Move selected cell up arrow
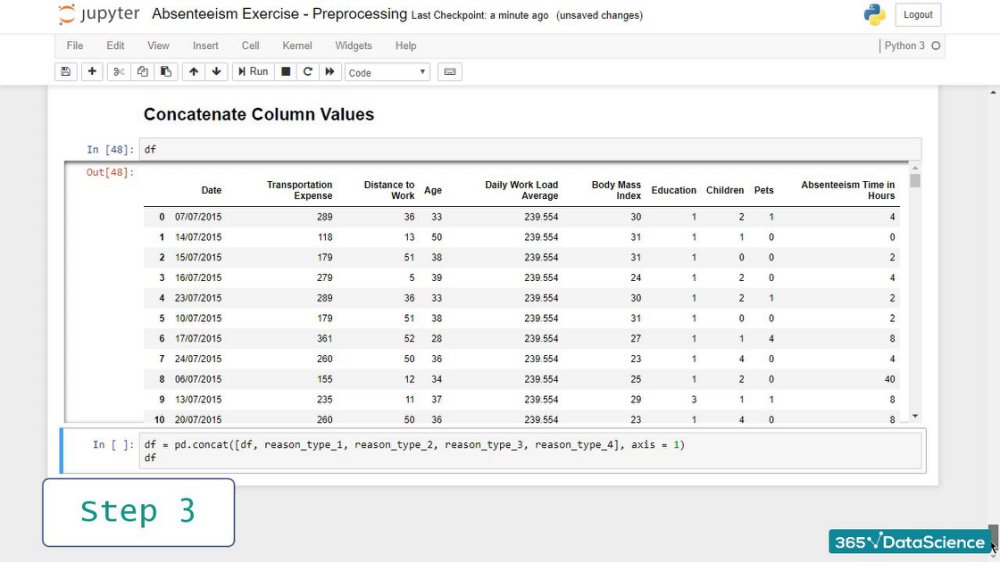1000x562 pixels. [x=194, y=71]
